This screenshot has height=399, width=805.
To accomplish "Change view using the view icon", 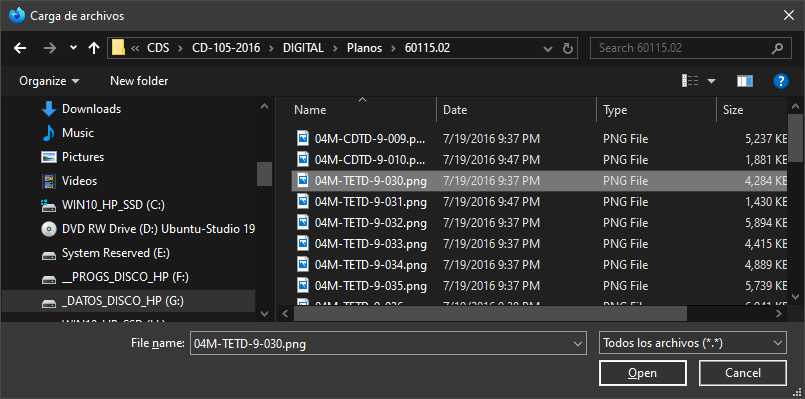I will click(x=689, y=81).
